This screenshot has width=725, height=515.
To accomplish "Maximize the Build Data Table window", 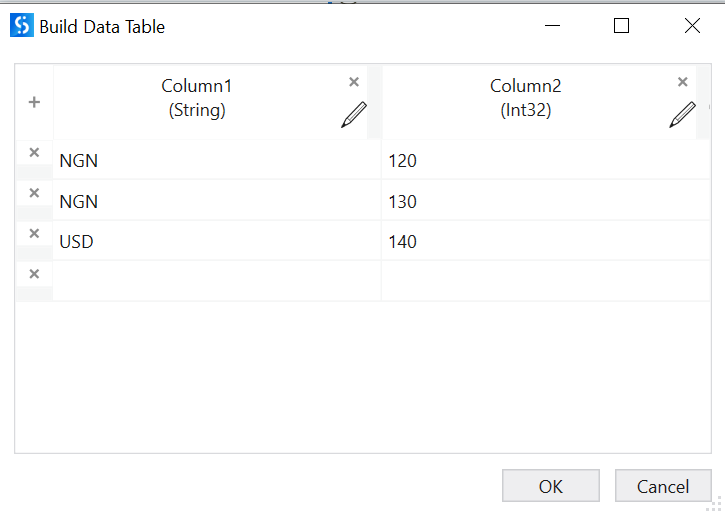I will (x=621, y=26).
